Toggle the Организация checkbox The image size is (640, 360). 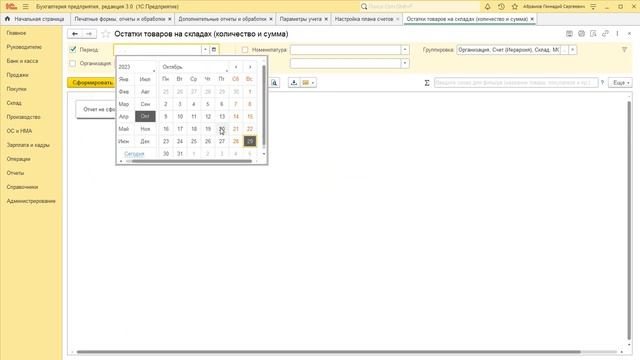click(73, 63)
